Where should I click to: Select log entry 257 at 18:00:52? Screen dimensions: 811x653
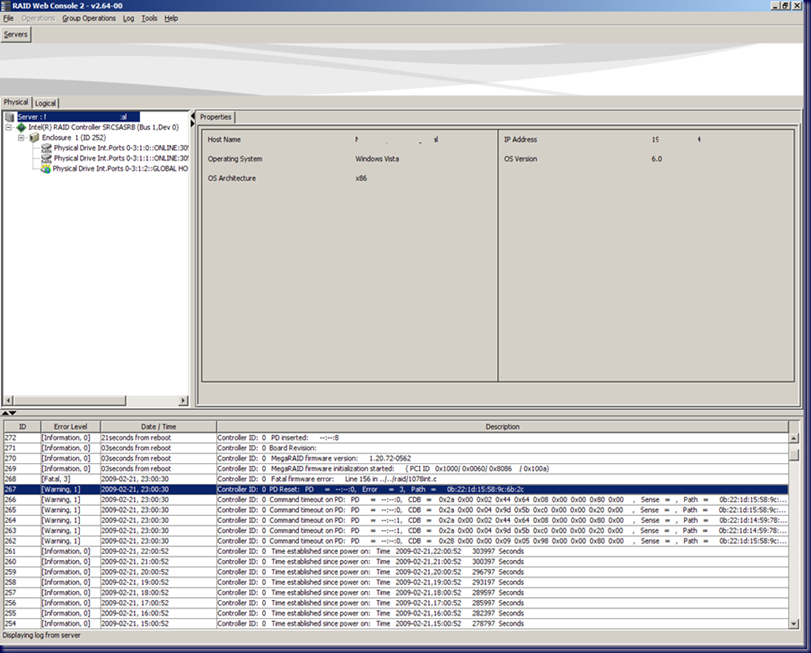click(396, 593)
